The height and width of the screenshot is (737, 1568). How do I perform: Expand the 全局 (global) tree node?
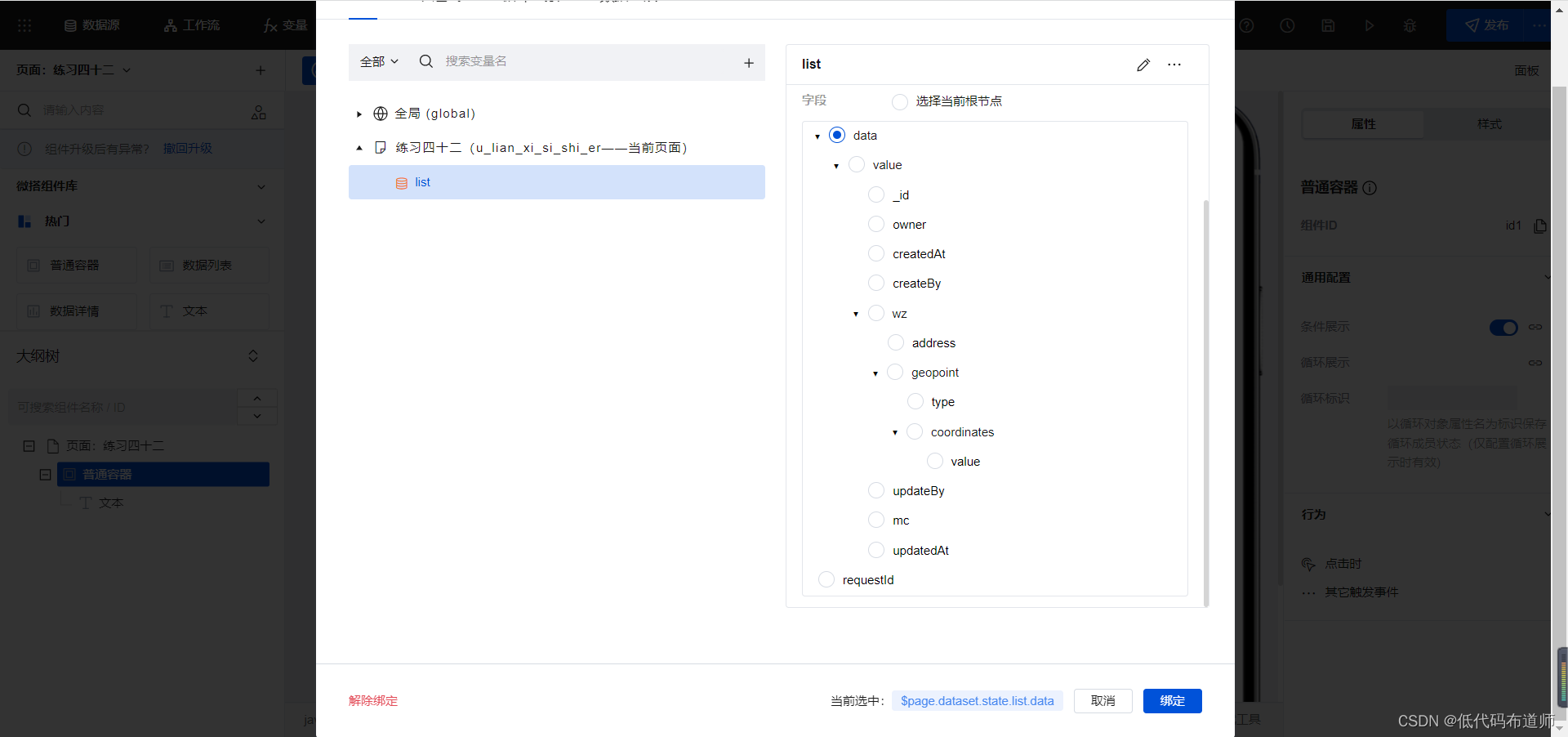359,114
